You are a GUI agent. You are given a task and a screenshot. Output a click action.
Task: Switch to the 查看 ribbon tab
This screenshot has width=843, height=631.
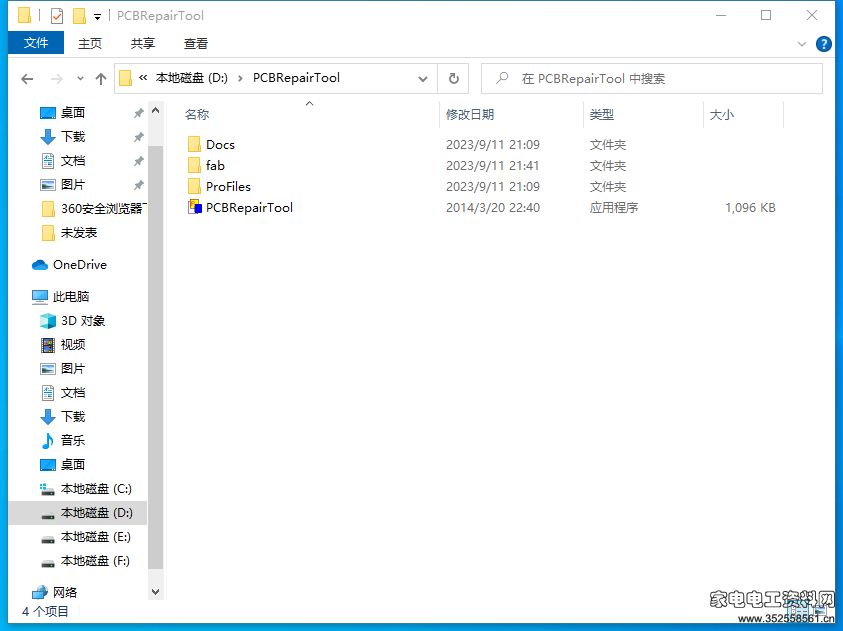click(196, 44)
